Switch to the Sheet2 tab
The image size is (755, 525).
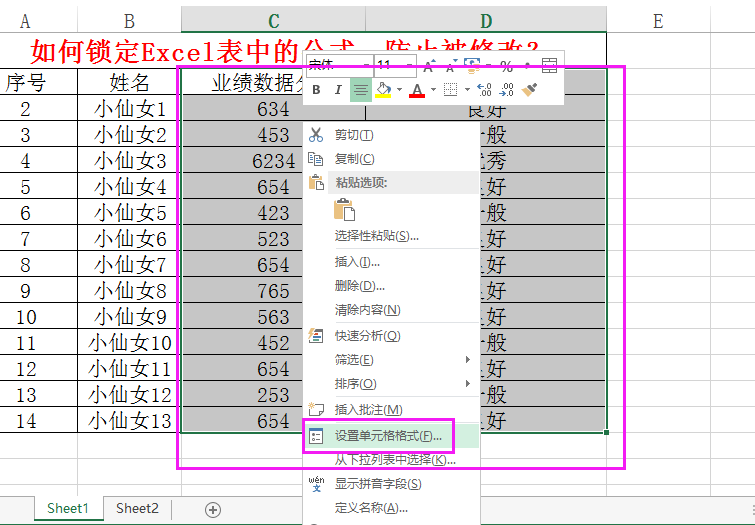tap(137, 509)
